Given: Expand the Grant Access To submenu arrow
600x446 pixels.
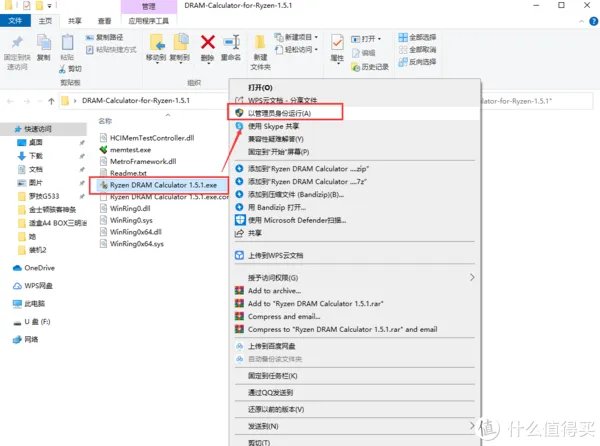Looking at the screenshot, I should pyautogui.click(x=472, y=277).
